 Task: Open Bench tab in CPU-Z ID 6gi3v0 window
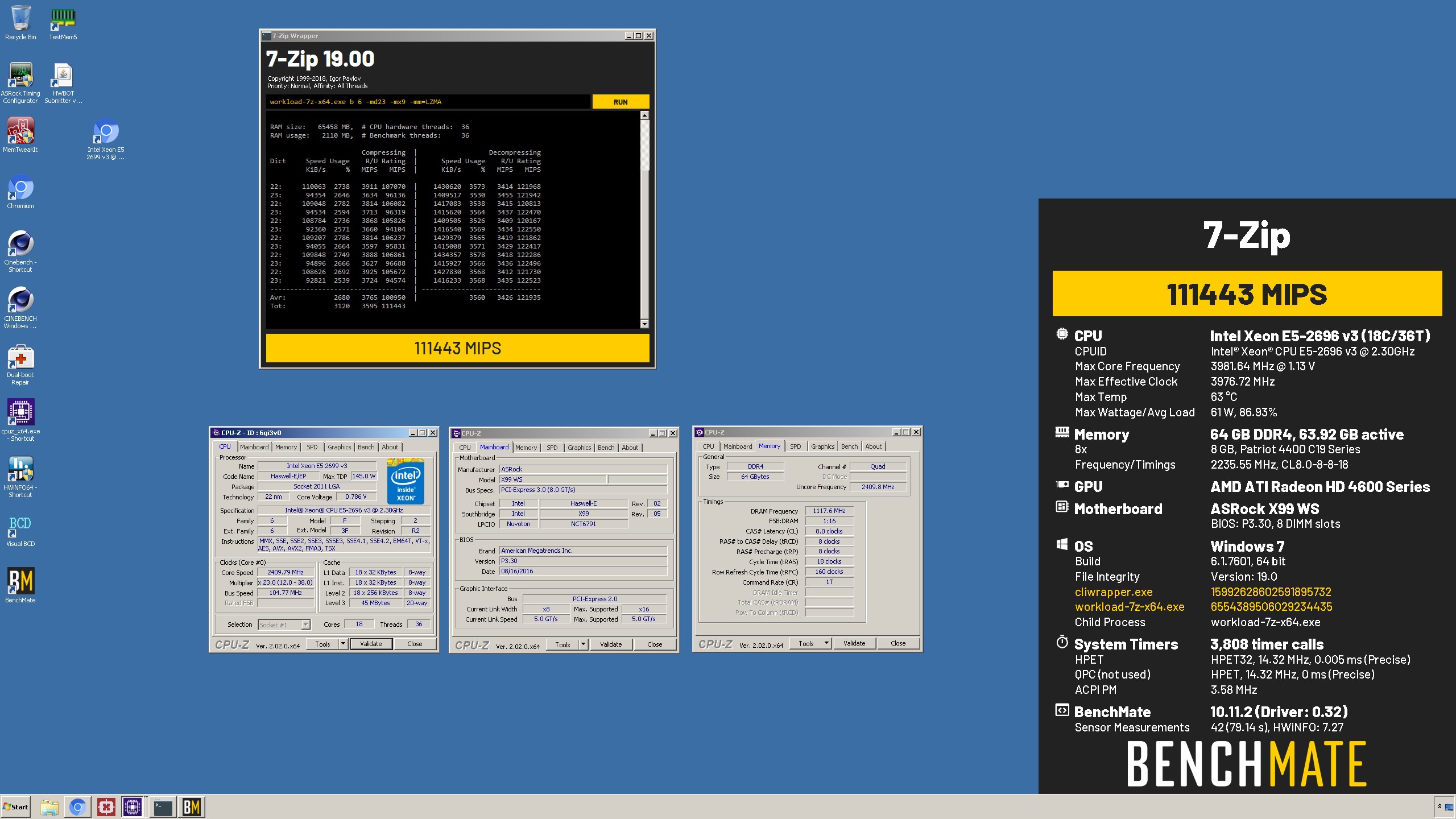point(366,447)
